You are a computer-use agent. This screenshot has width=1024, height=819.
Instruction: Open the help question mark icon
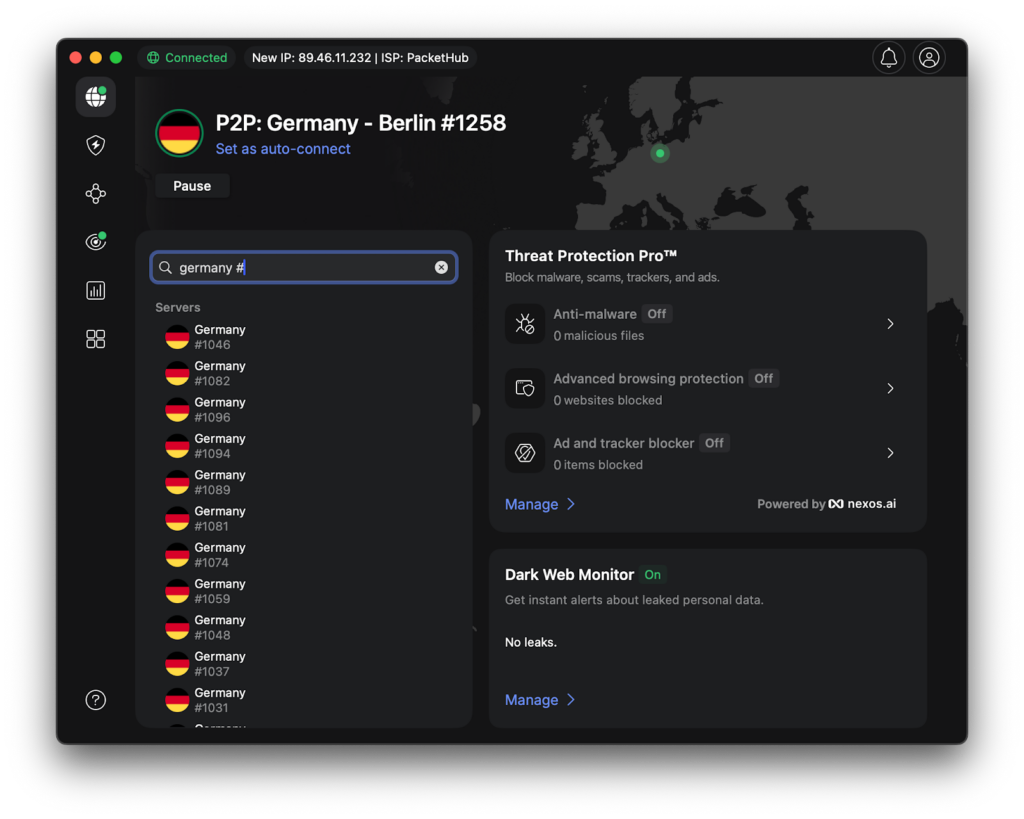tap(95, 700)
